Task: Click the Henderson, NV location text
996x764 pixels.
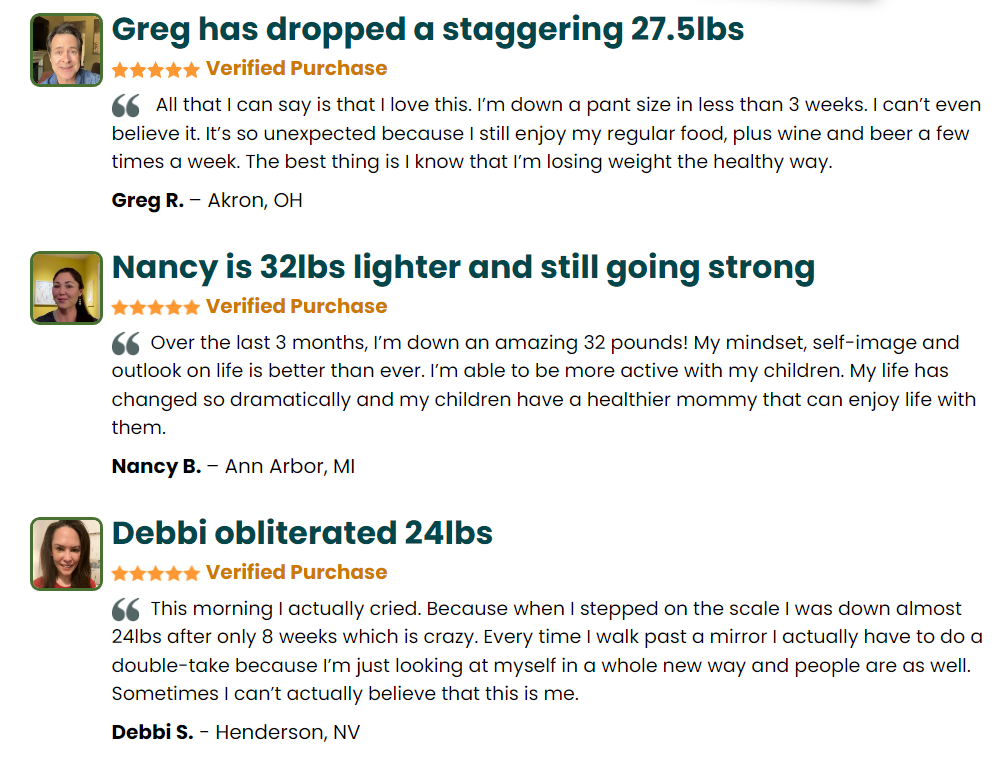Action: tap(287, 733)
